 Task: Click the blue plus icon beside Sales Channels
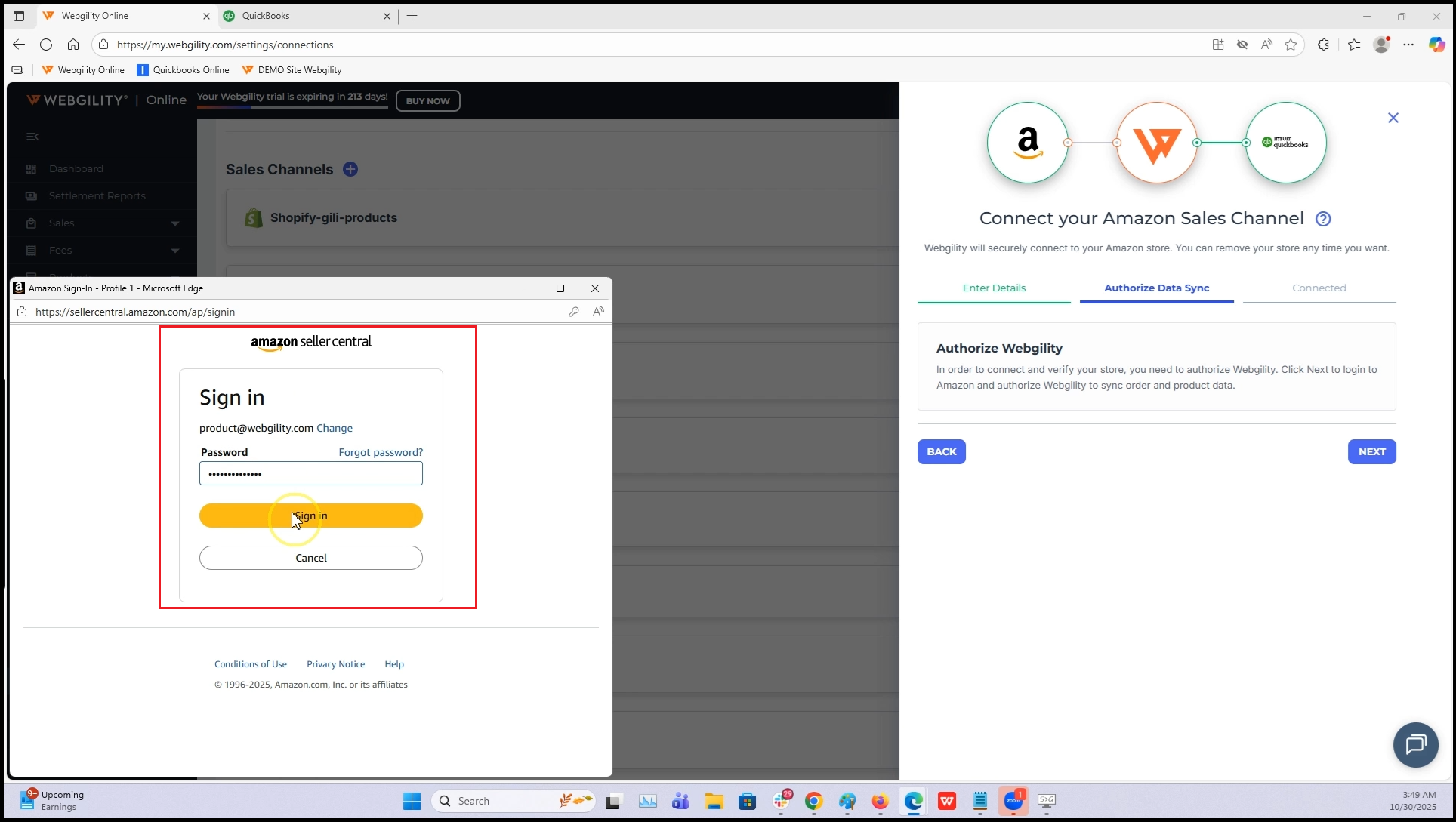click(350, 170)
